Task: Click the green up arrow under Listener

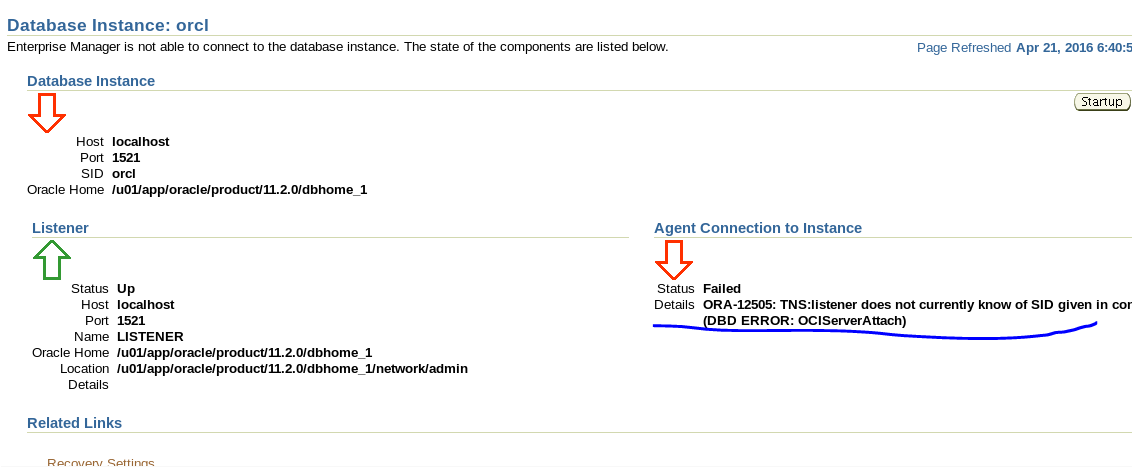Action: click(x=52, y=260)
